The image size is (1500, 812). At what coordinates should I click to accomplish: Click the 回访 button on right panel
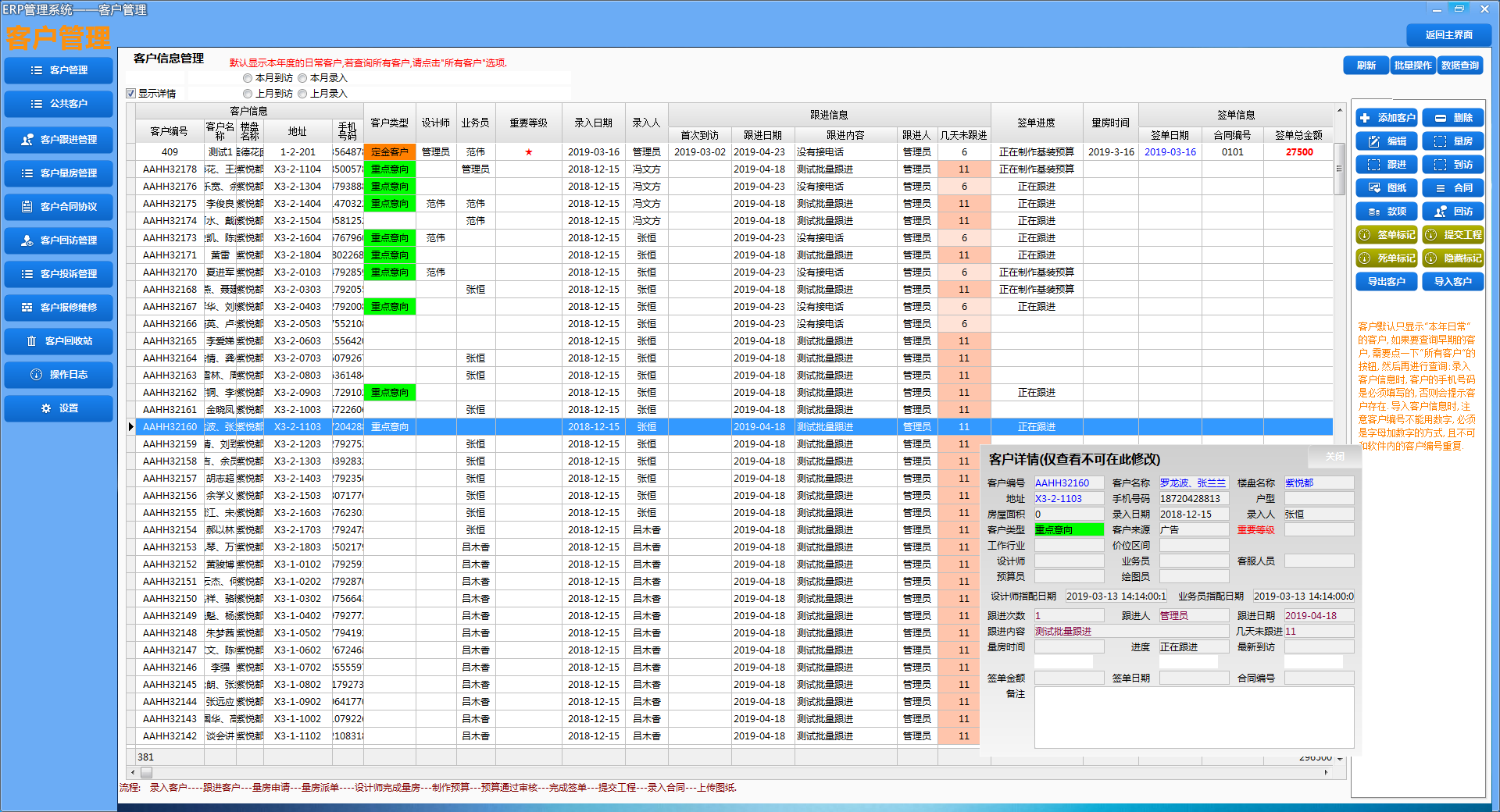click(1453, 212)
